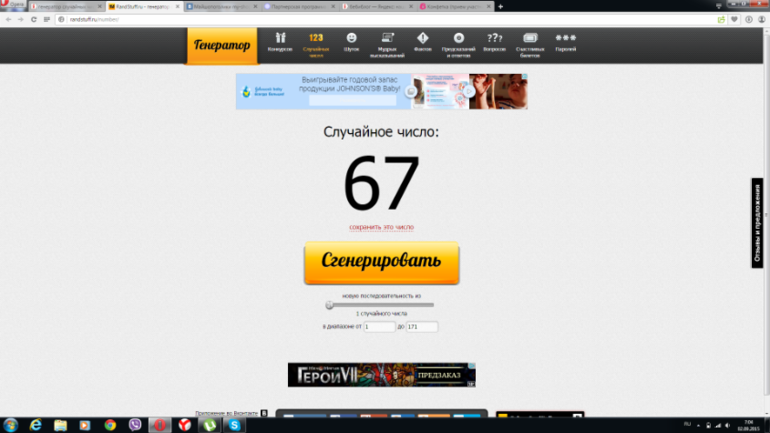The height and width of the screenshot is (433, 770).
Task: Switch to the RandStuff.ru browser tab
Action: (x=145, y=6)
